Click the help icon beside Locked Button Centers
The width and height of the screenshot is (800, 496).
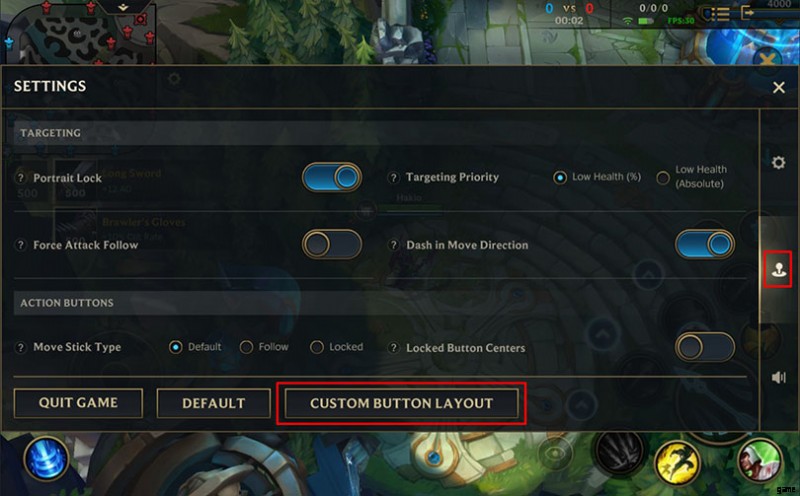coord(393,348)
